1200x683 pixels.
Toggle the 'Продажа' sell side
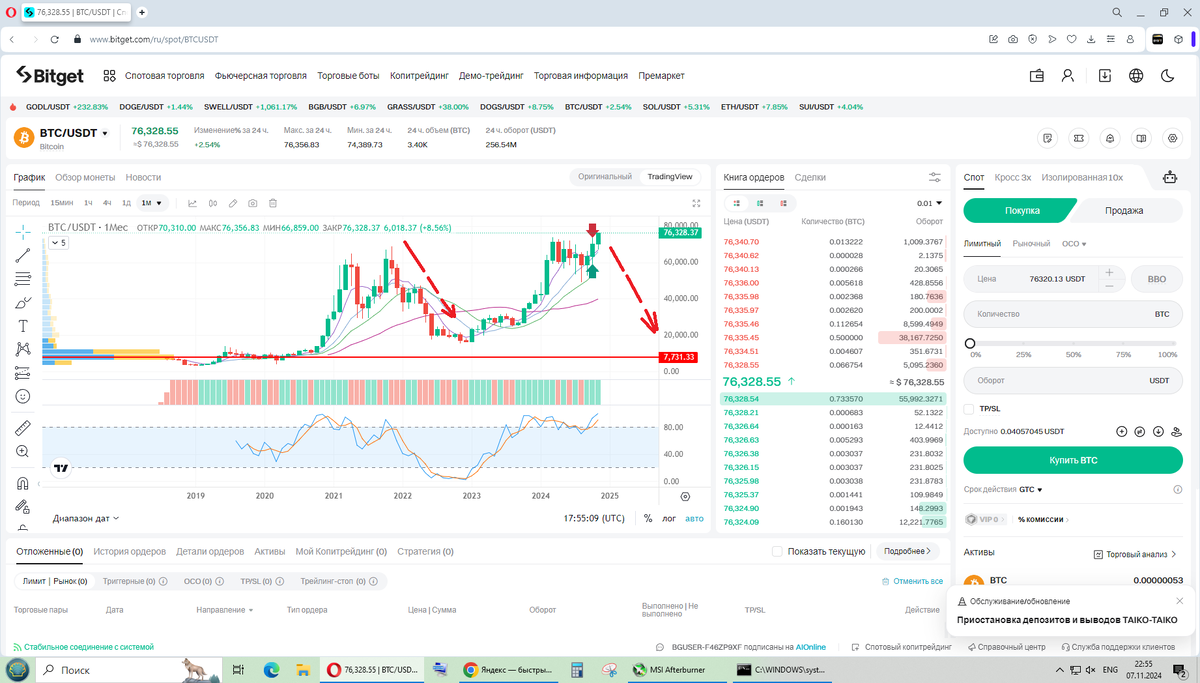click(1124, 210)
